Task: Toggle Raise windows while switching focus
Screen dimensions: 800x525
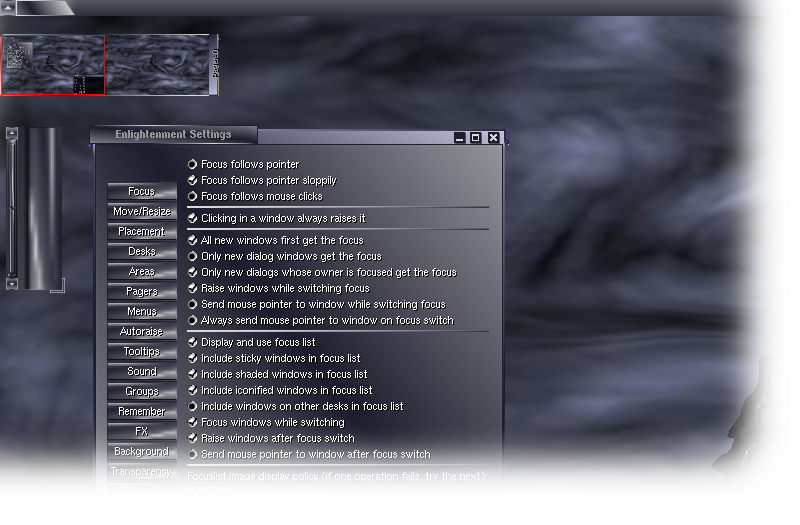Action: click(192, 288)
